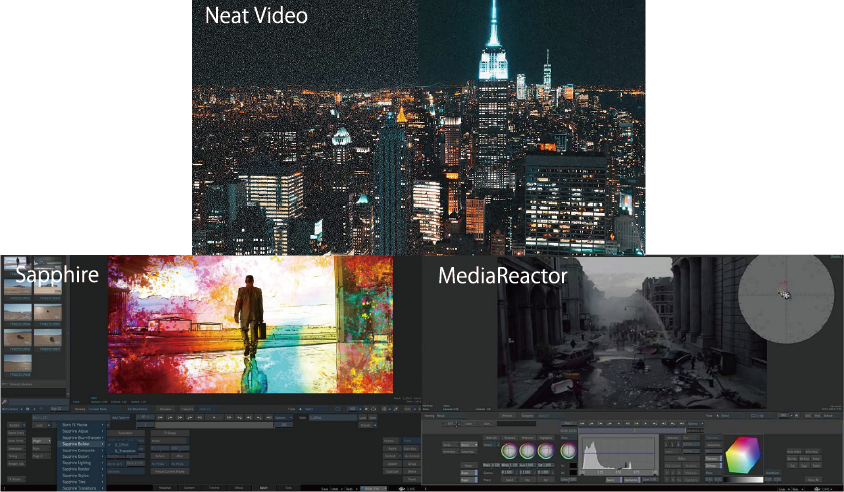Image resolution: width=844 pixels, height=492 pixels.
Task: Click the circular vectorscope in the MediaReactor viewer
Action: click(785, 295)
